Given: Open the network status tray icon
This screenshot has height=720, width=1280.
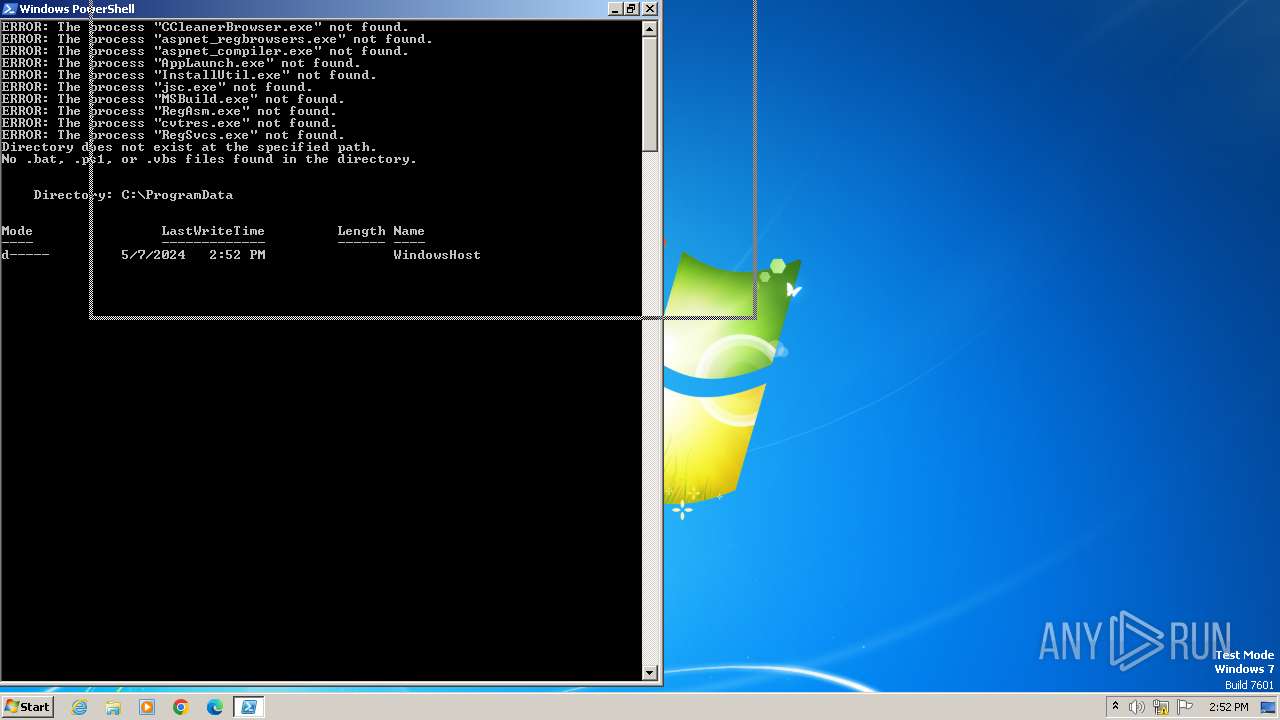Looking at the screenshot, I should point(1161,707).
